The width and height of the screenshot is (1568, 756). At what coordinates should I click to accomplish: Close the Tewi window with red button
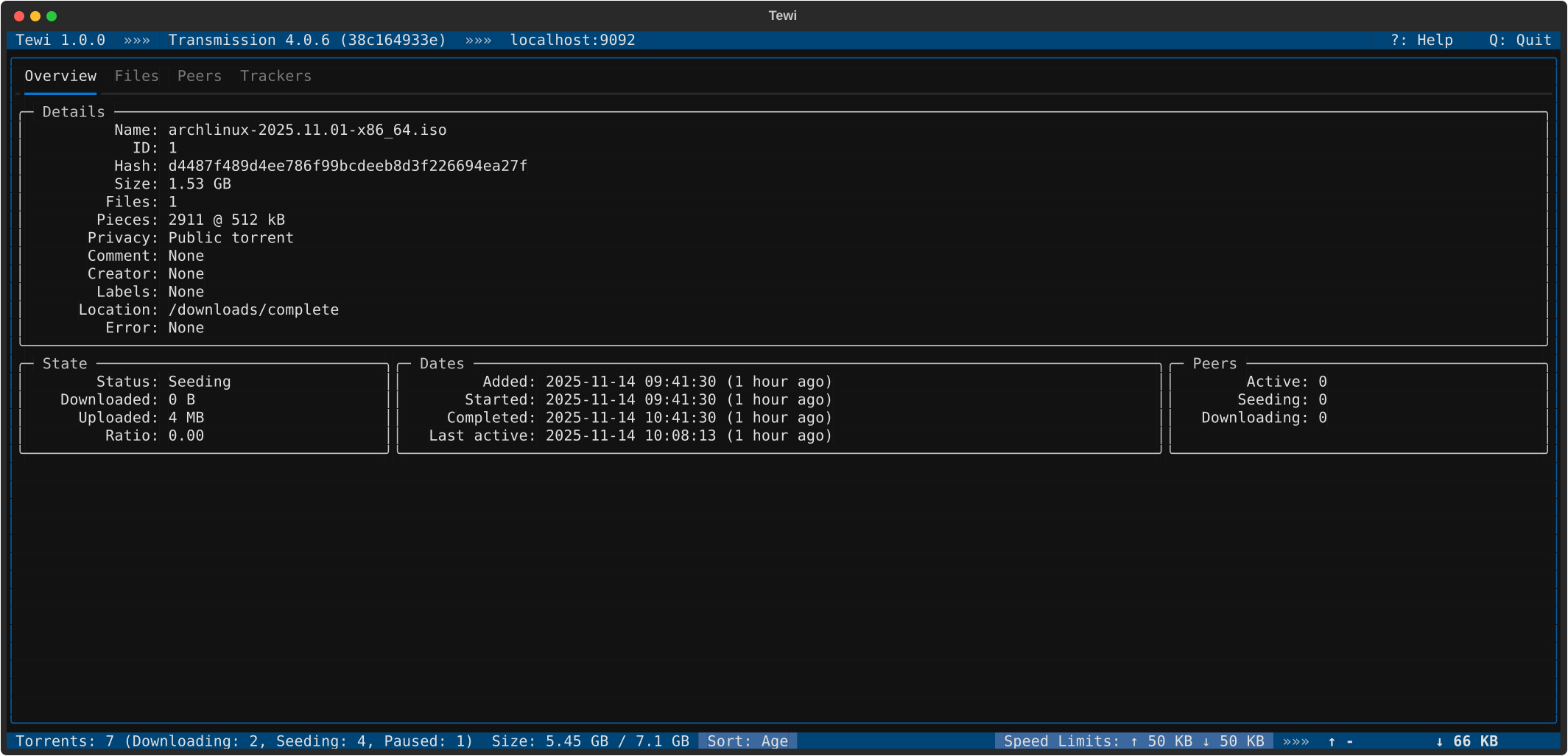(x=19, y=16)
